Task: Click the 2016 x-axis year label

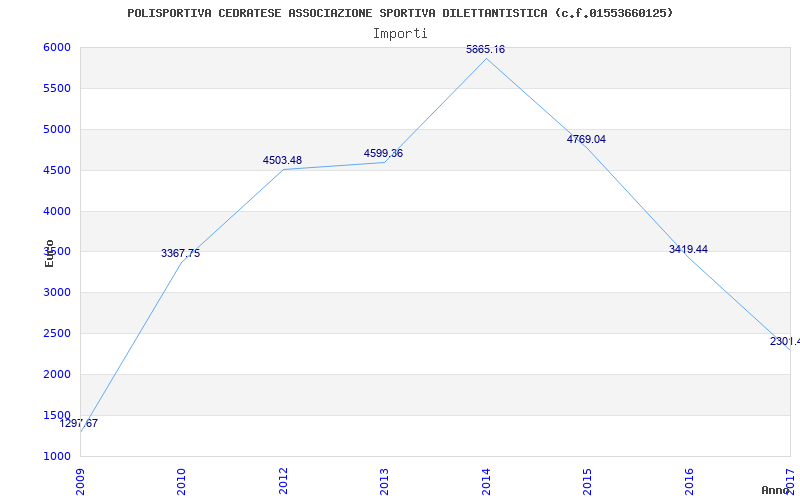Action: coord(689,482)
